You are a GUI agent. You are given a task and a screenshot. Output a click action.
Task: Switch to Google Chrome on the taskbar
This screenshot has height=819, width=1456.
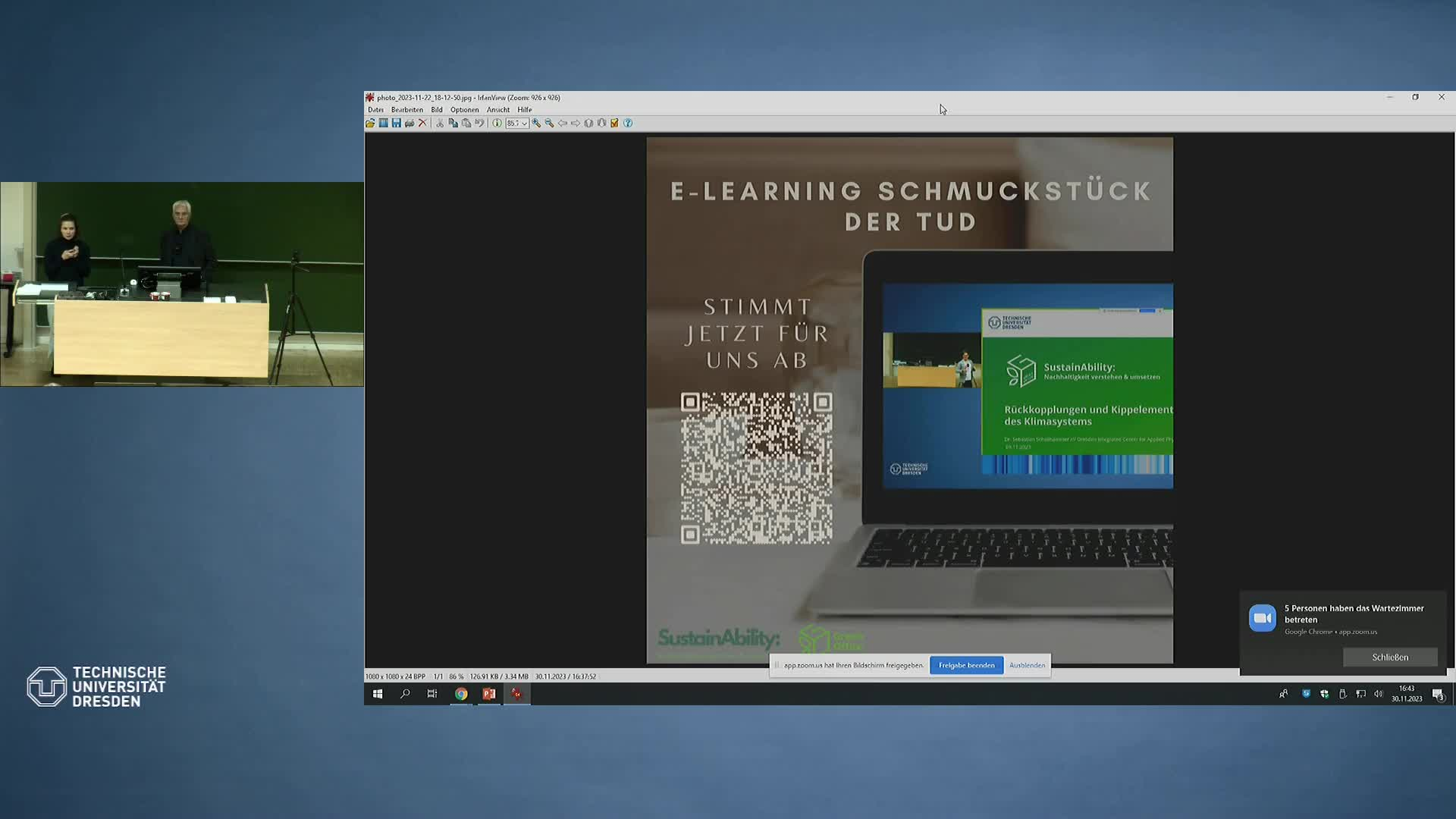click(461, 694)
